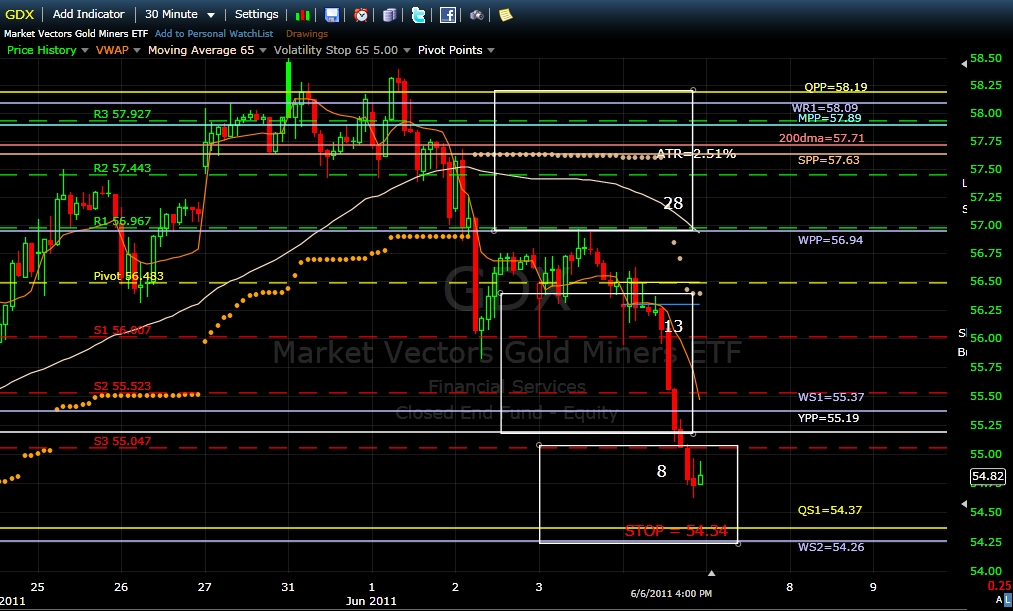The image size is (1013, 611).
Task: Click the Add to Personal WatchList link
Action: (214, 34)
